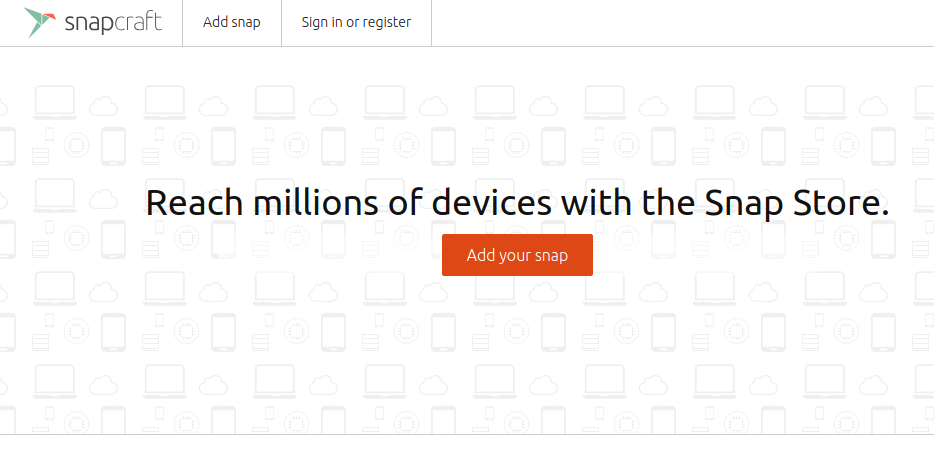The width and height of the screenshot is (934, 456).
Task: Click the word Store ending the headline
Action: point(841,202)
